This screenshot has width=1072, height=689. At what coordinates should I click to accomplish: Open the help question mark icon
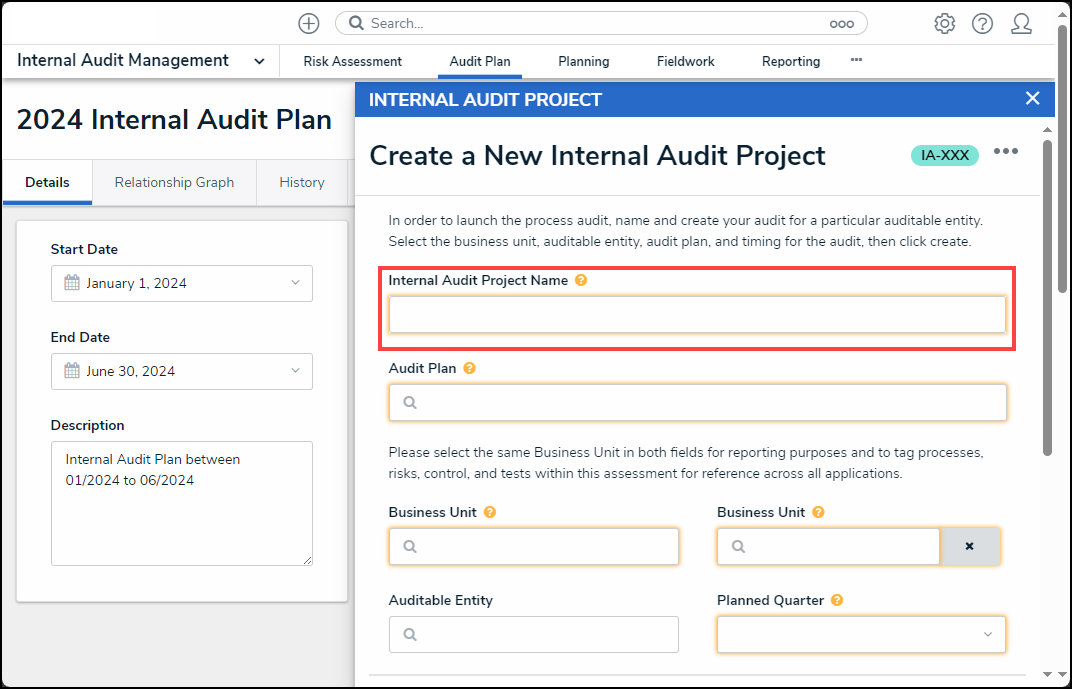pos(982,24)
